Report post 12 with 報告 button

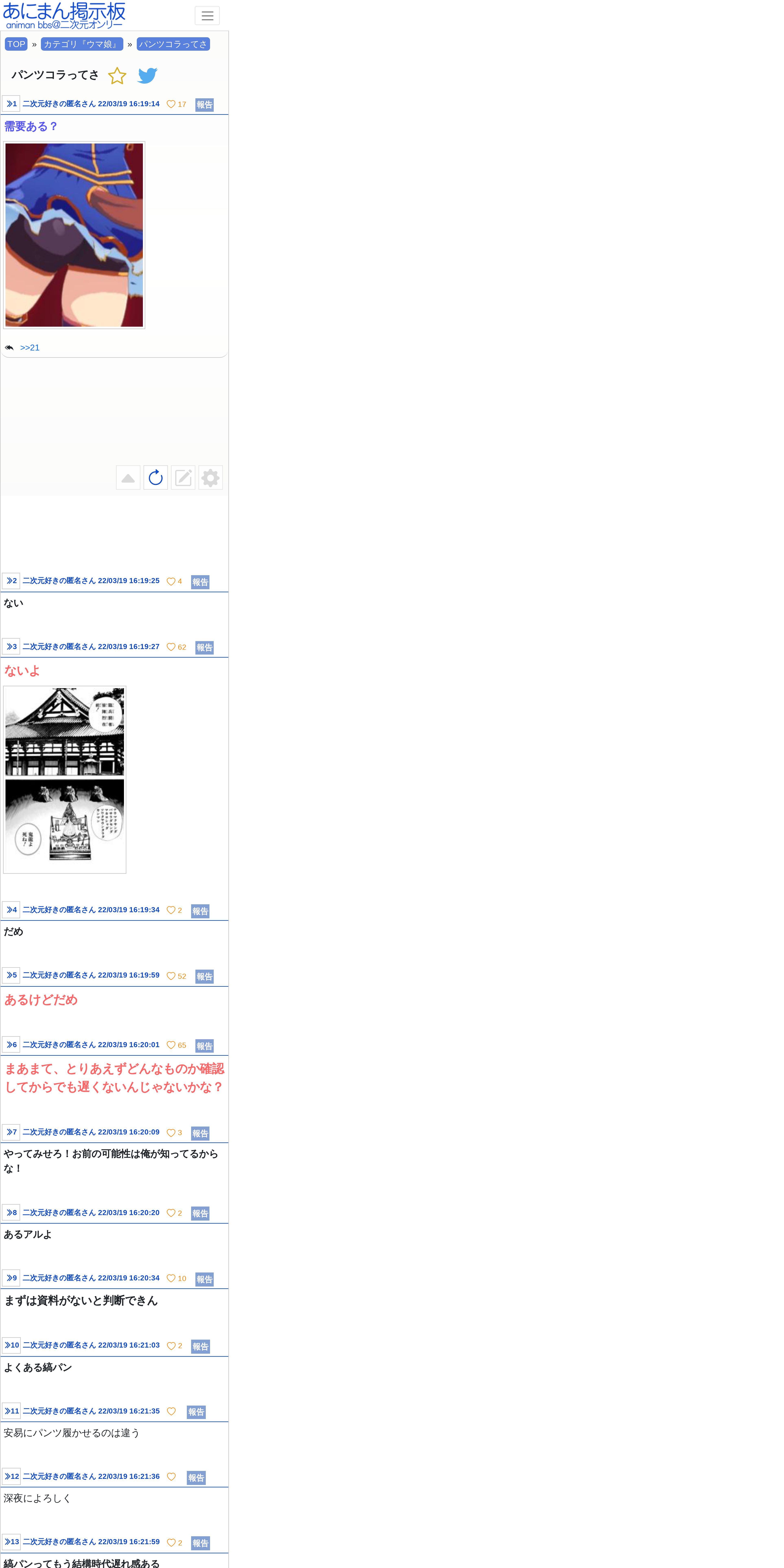(196, 1478)
